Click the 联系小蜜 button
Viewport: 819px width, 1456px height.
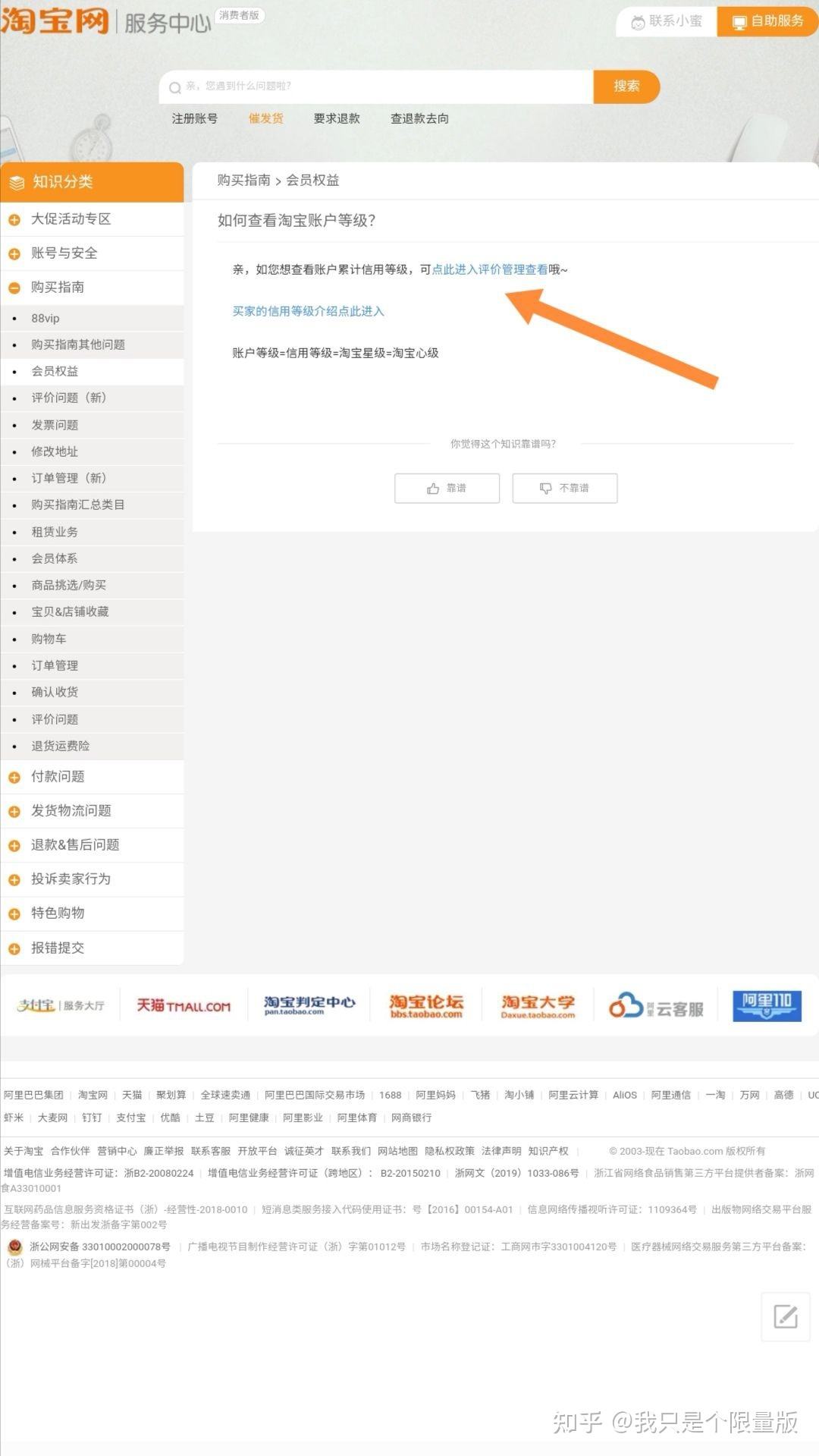pyautogui.click(x=667, y=21)
